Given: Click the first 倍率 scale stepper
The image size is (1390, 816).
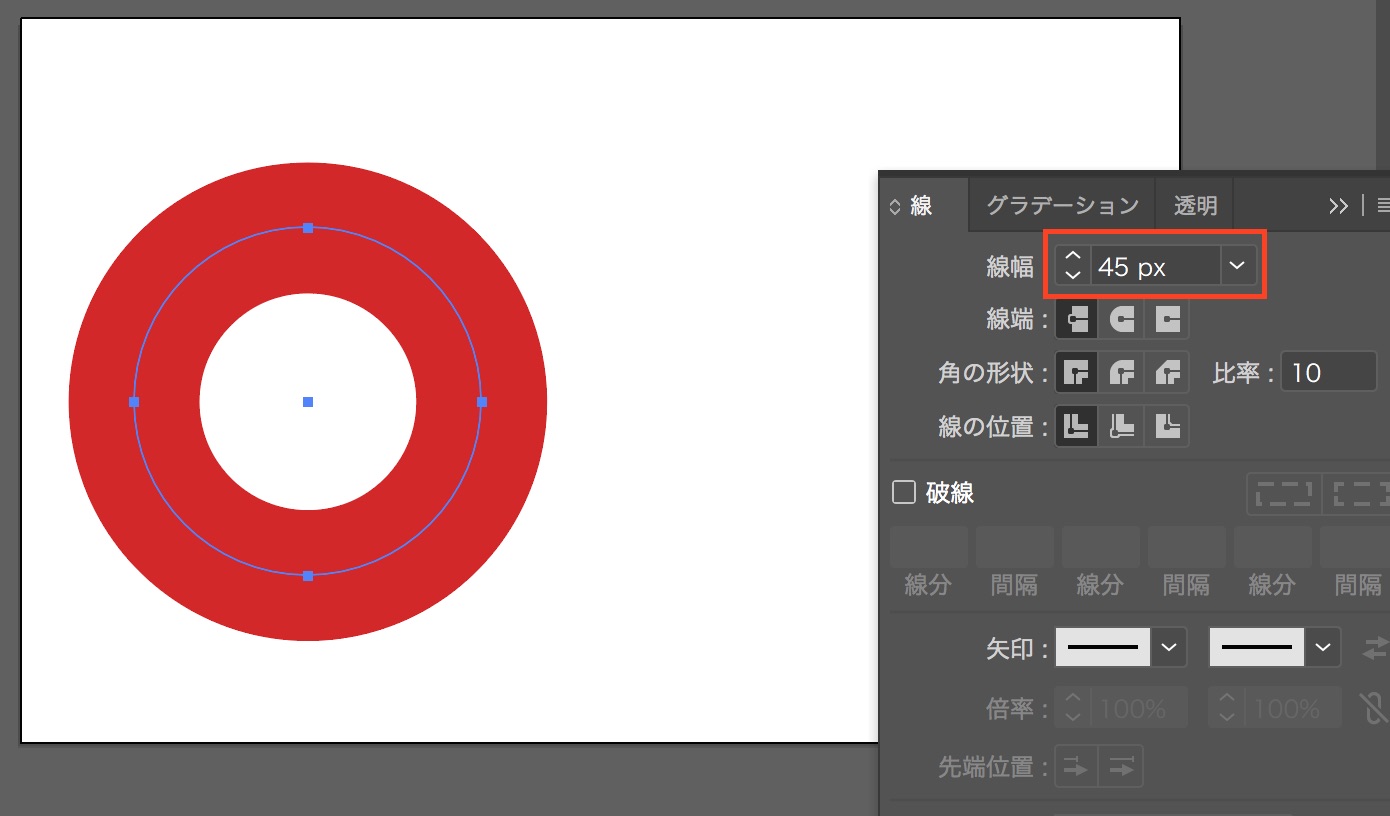Looking at the screenshot, I should pos(1072,708).
